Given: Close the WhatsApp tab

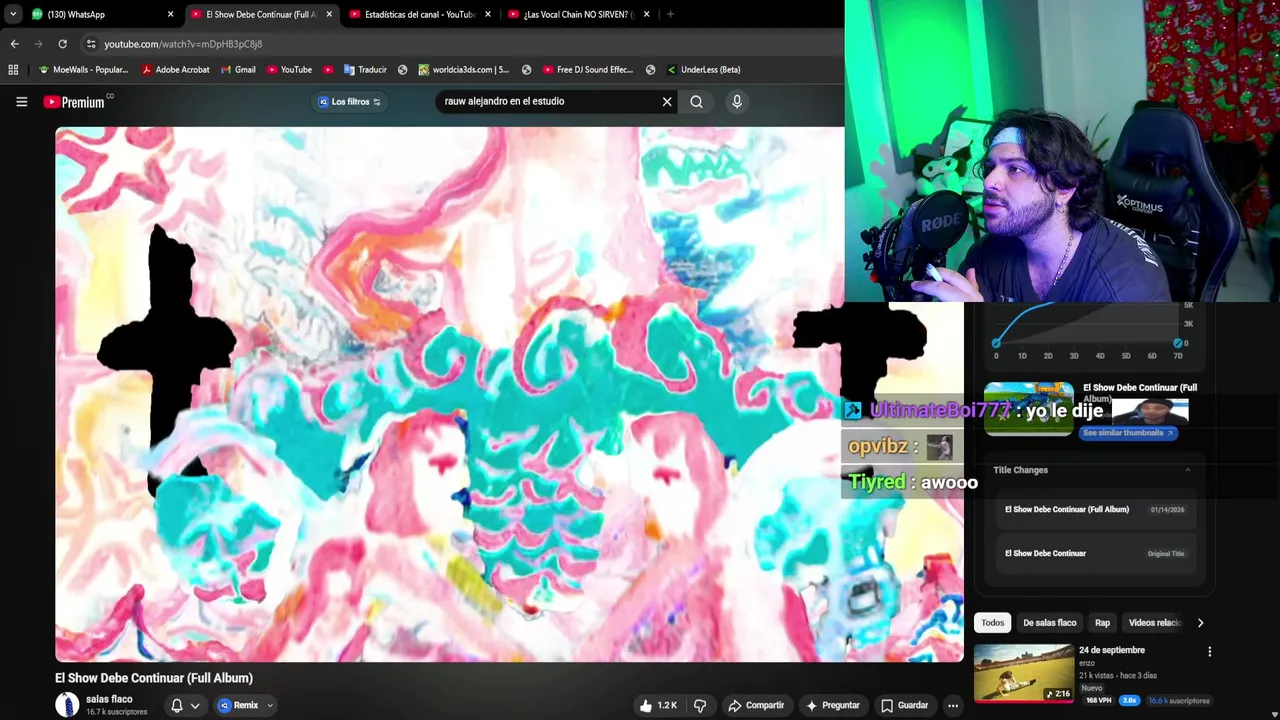Looking at the screenshot, I should [x=170, y=15].
